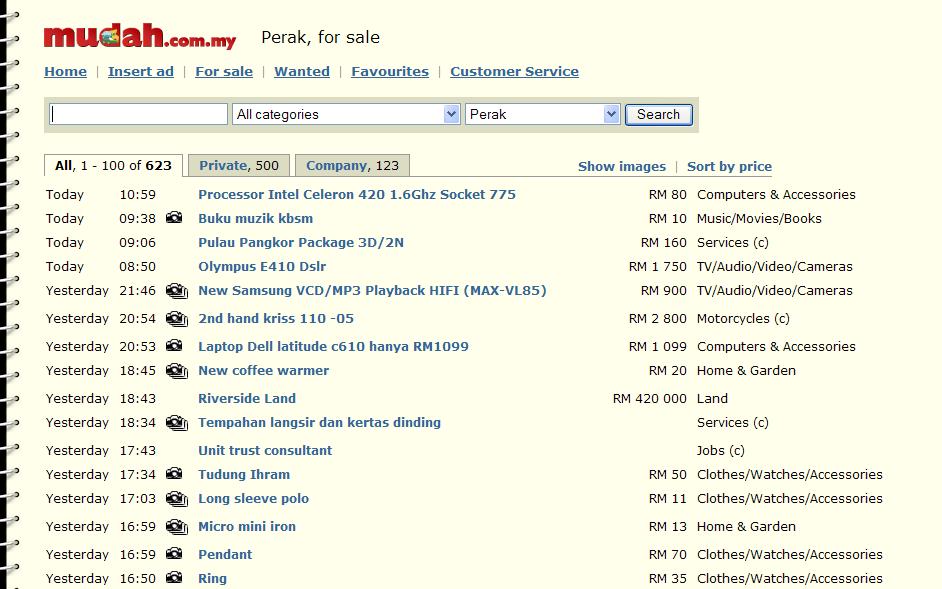
Task: Click the camera icon beside Tudung Ihram
Action: (174, 474)
